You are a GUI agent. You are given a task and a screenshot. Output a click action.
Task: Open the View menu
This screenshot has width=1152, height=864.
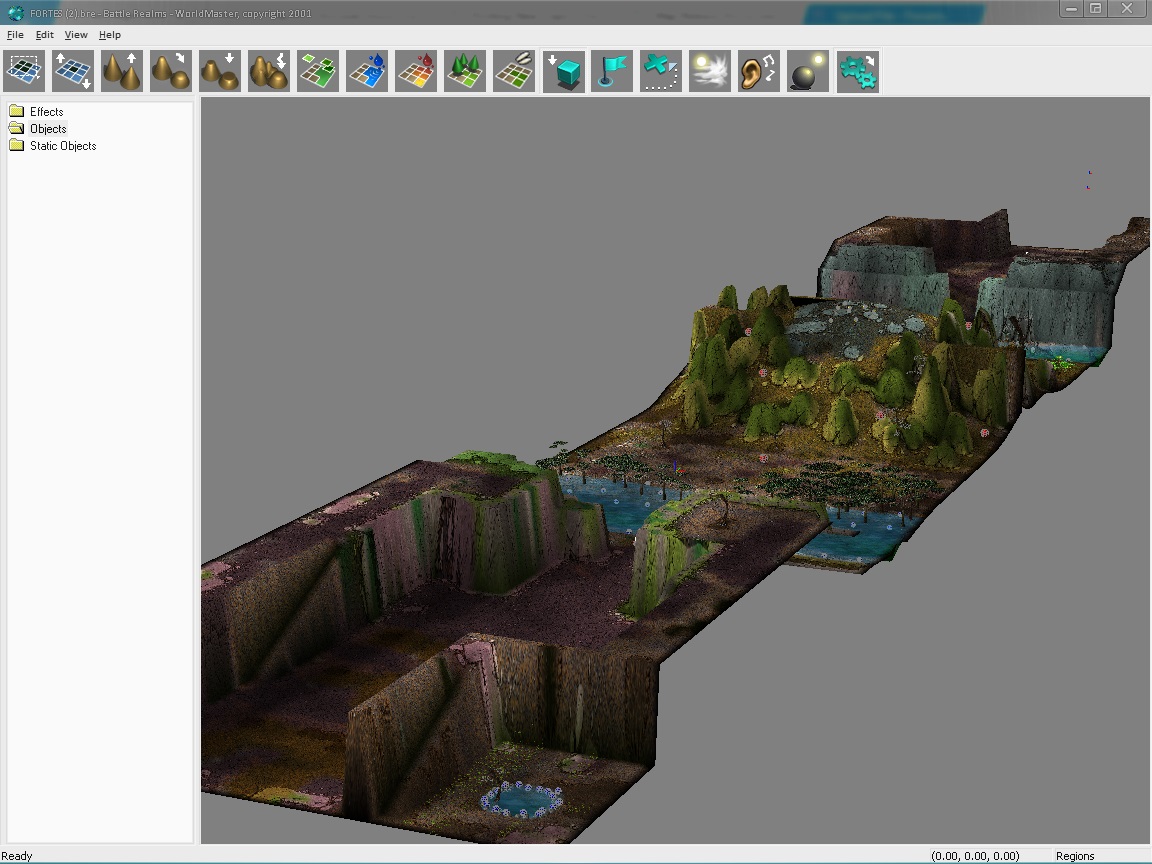[76, 35]
